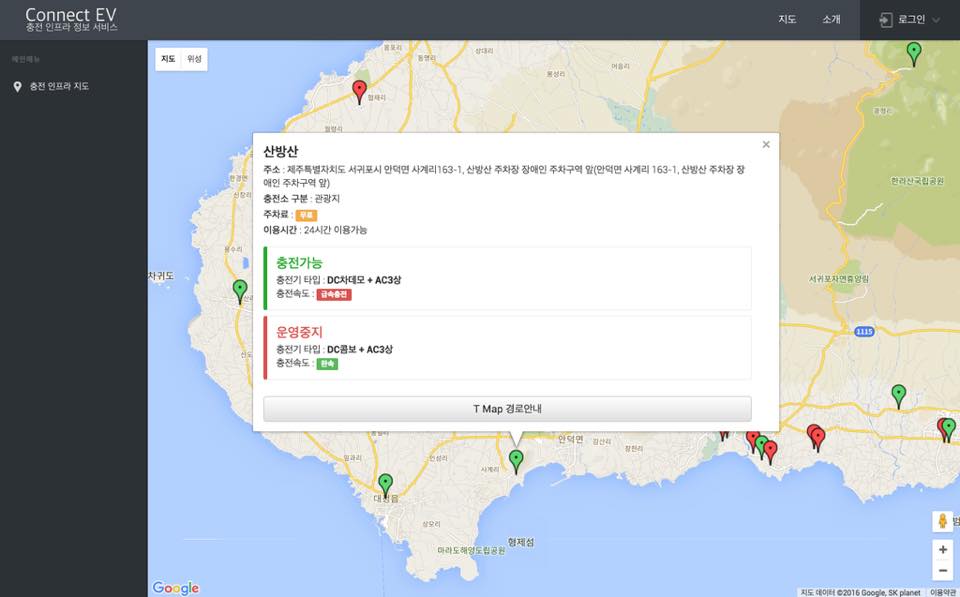960x597 pixels.
Task: Open the 이용약관 terms link
Action: tap(944, 592)
